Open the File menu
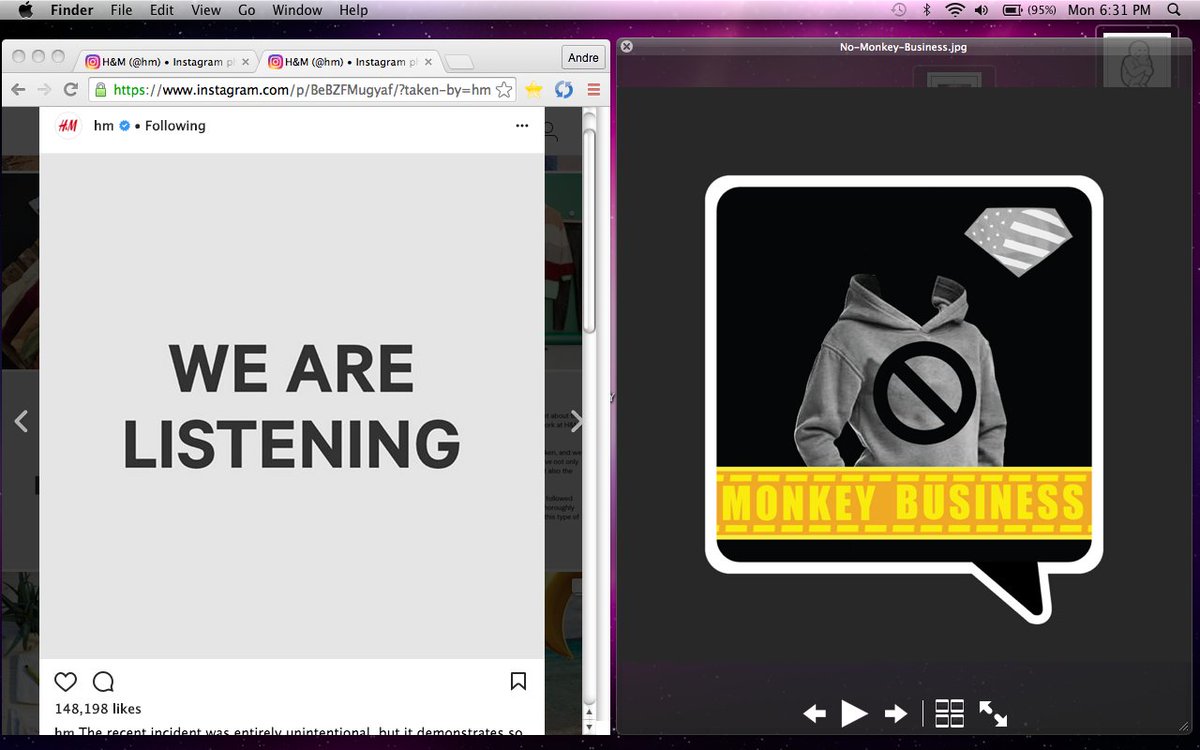Viewport: 1200px width, 750px height. click(121, 10)
